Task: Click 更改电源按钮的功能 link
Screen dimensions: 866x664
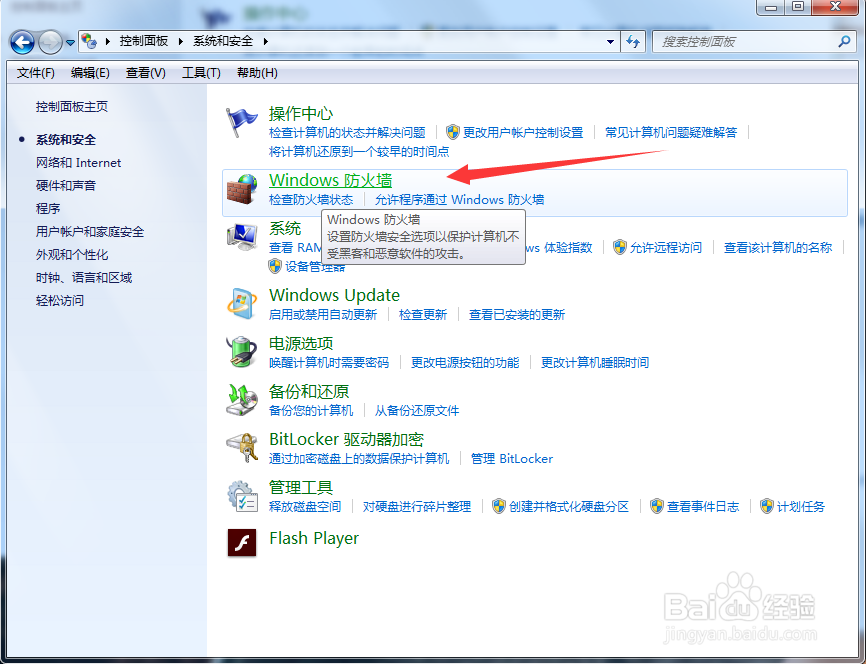Action: click(465, 363)
